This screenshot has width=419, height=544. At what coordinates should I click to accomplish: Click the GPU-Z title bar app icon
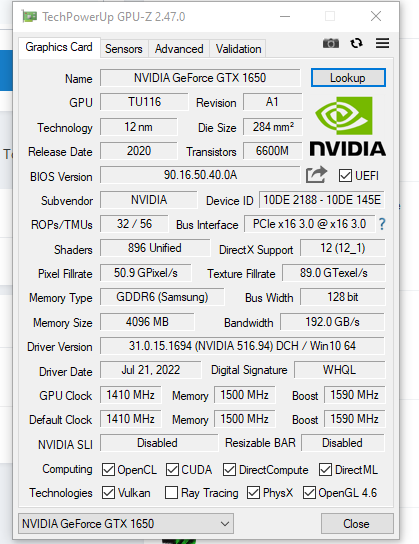[x=29, y=16]
